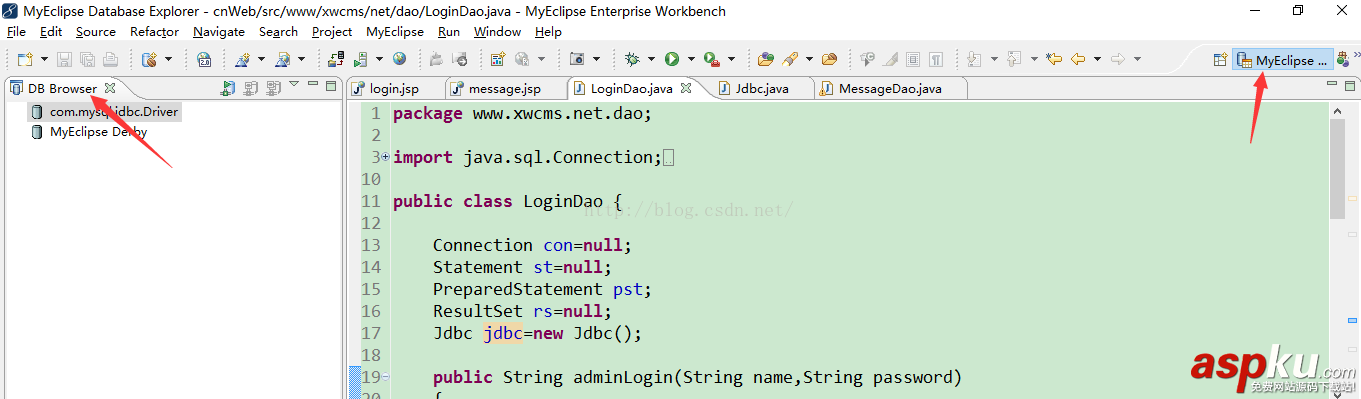Screen dimensions: 1361x399
Task: Open the New wizard dropdown arrow
Action: tap(44, 59)
